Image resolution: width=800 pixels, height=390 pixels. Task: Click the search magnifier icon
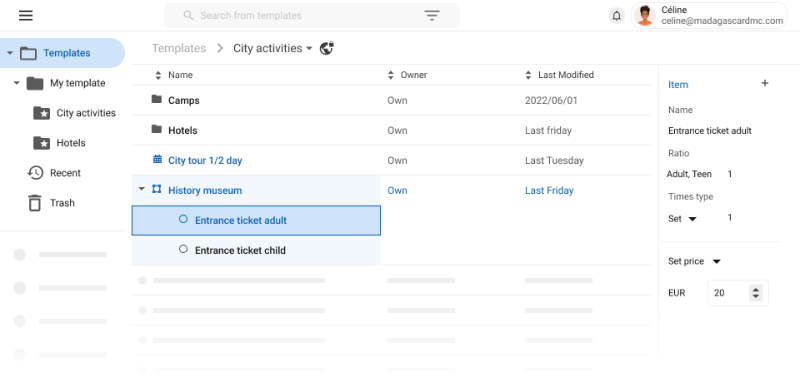(x=188, y=15)
